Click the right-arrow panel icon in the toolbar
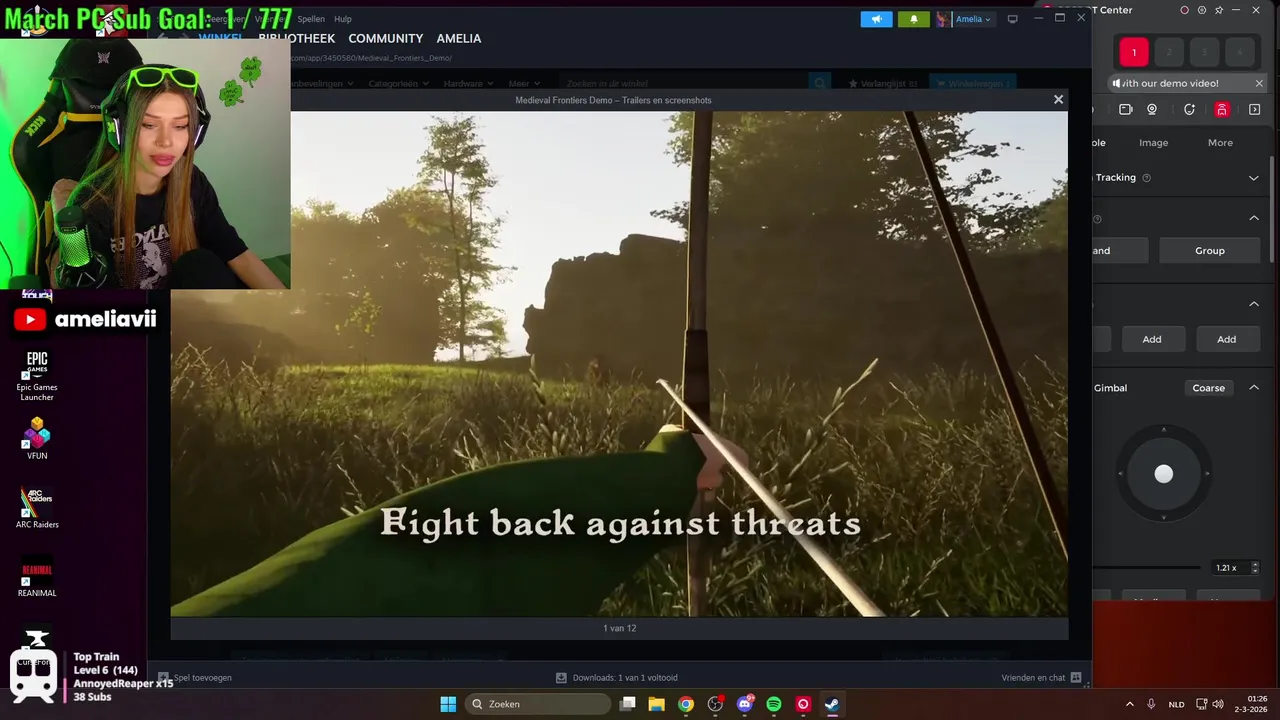This screenshot has height=720, width=1280. (x=1255, y=110)
